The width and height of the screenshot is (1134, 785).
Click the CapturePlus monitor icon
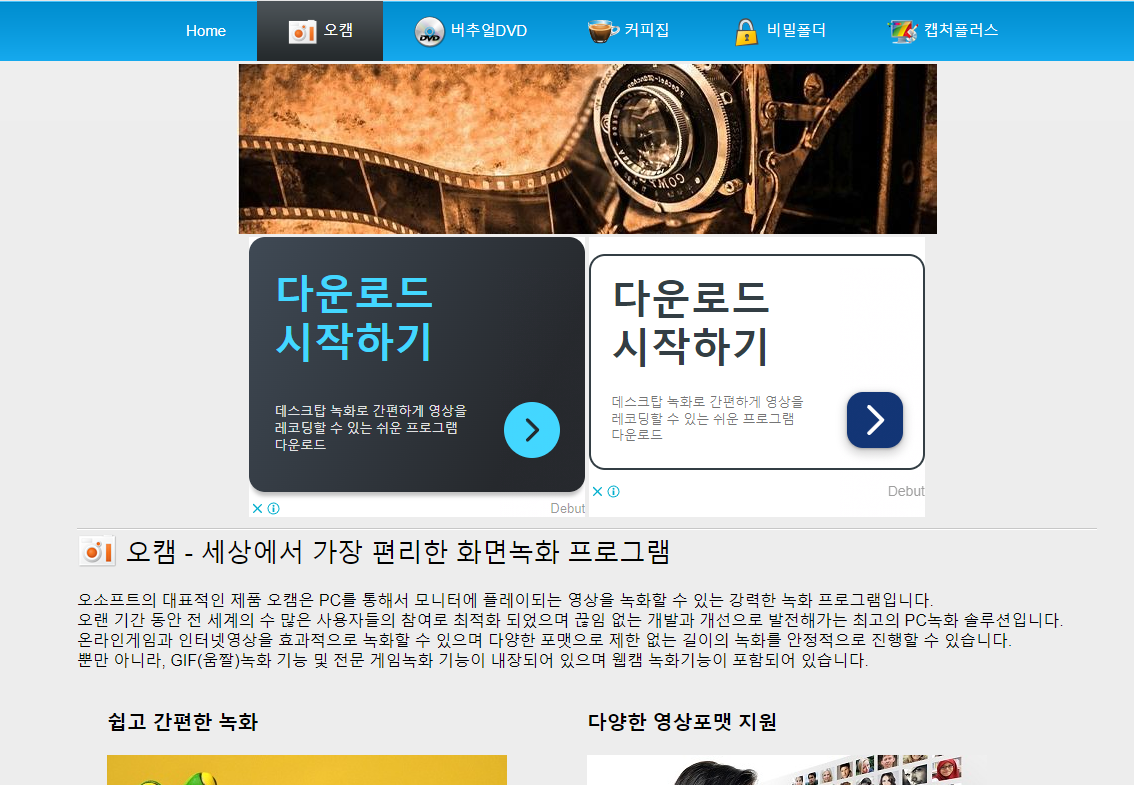pyautogui.click(x=903, y=32)
